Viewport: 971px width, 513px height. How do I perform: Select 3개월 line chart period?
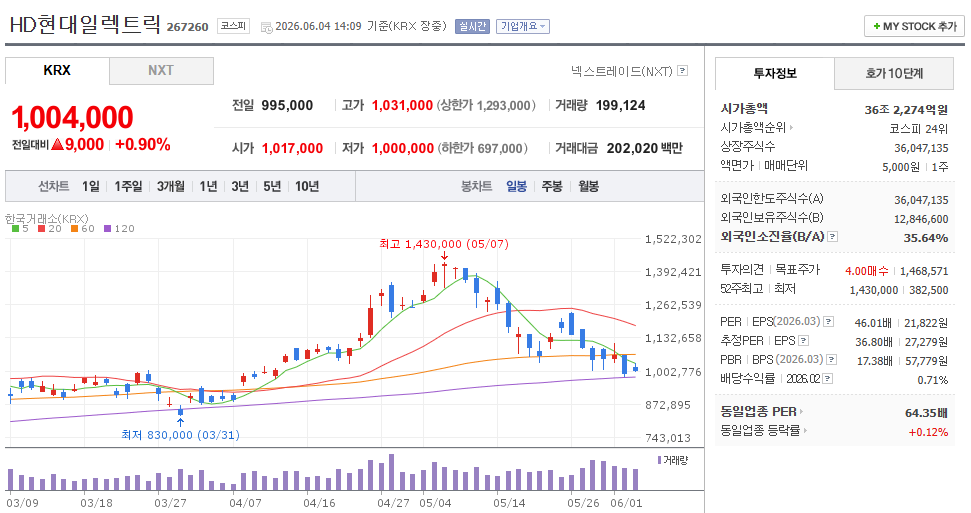point(170,186)
